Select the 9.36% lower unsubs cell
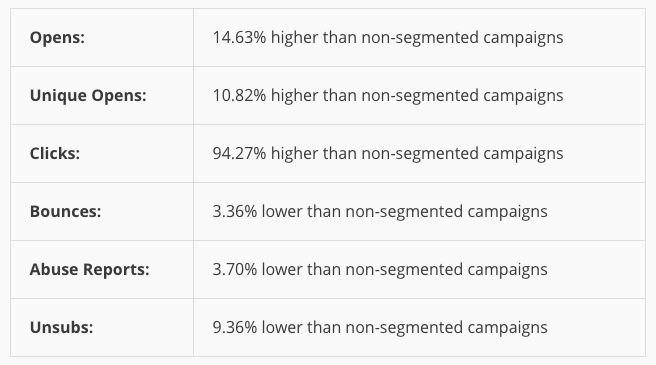This screenshot has width=656, height=365. coord(419,327)
